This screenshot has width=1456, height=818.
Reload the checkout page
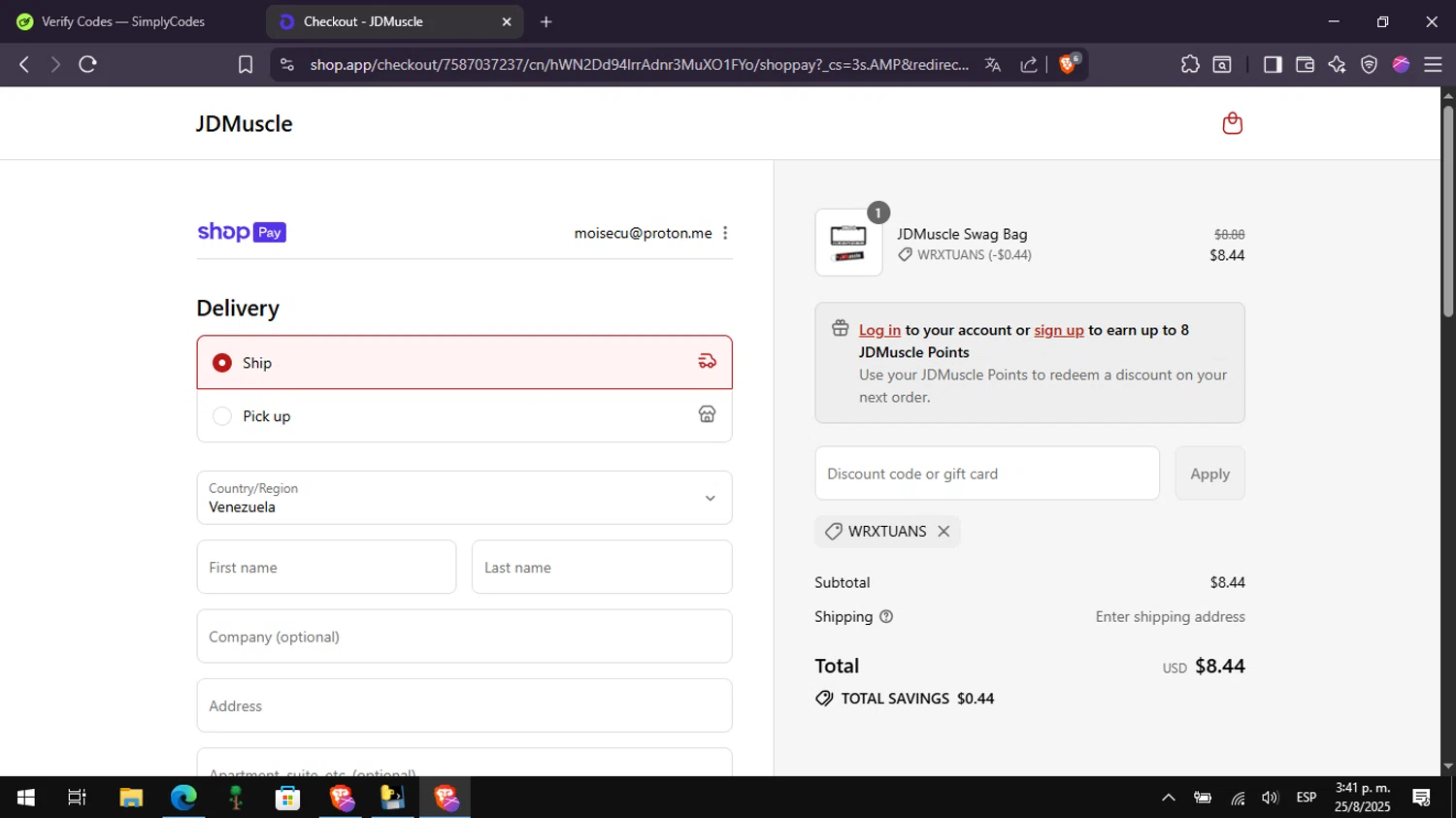pos(87,64)
